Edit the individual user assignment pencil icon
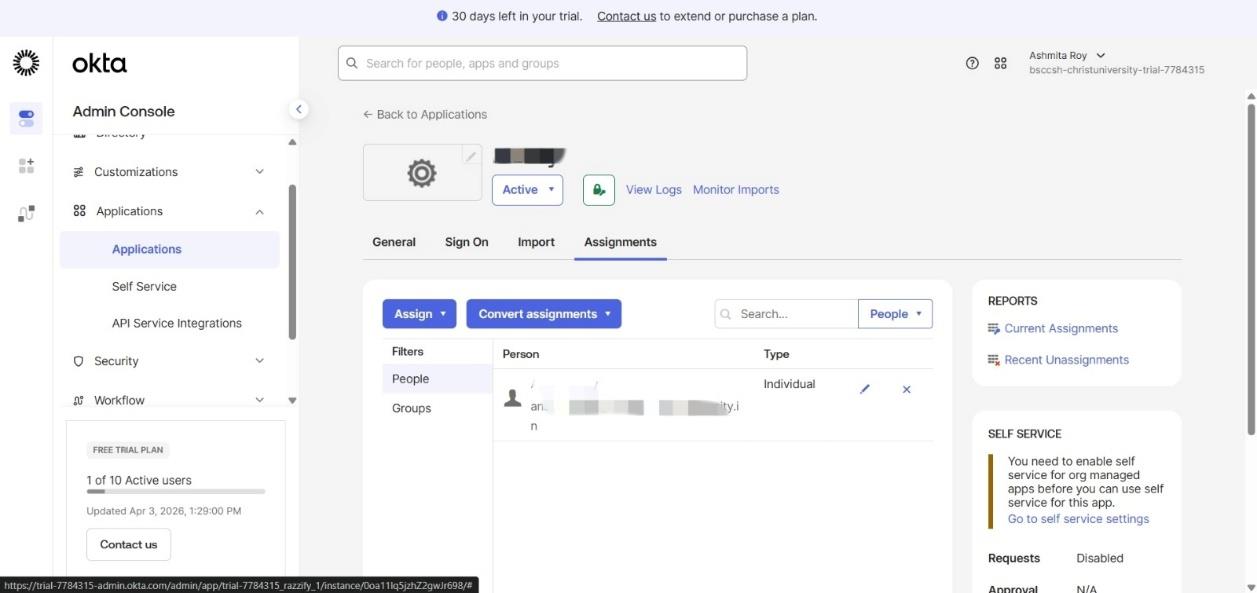The width and height of the screenshot is (1257, 593). coord(865,390)
